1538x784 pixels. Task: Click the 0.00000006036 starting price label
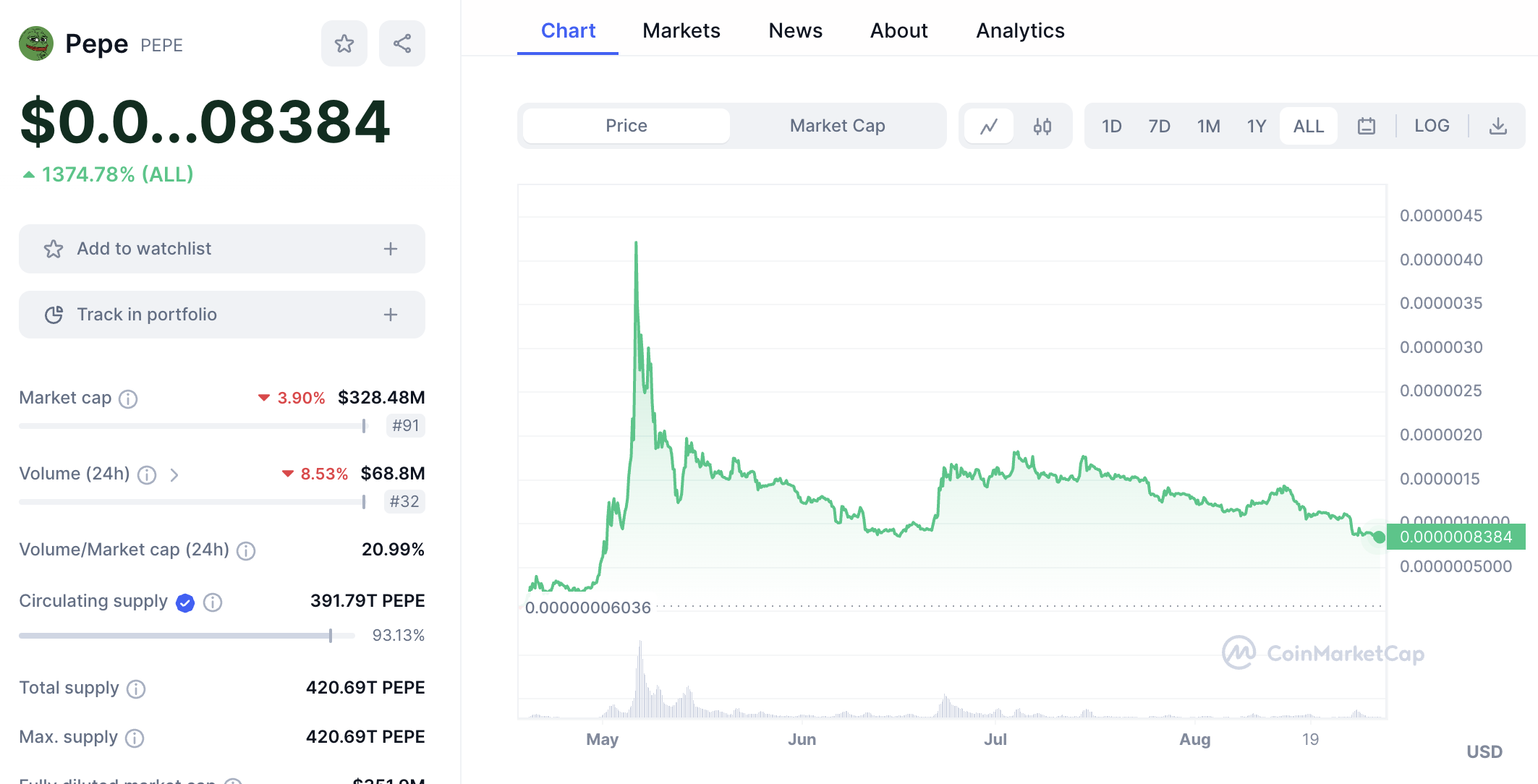tap(588, 608)
